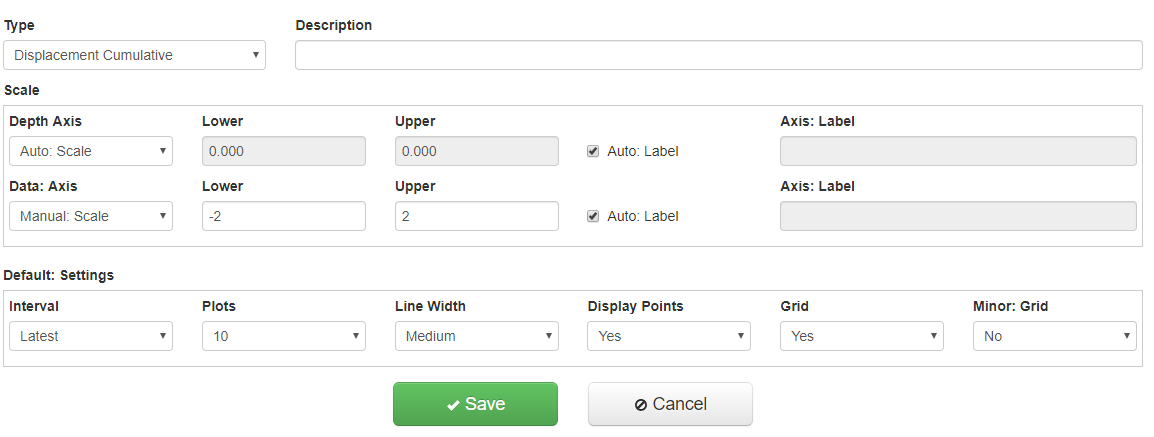This screenshot has width=1154, height=437.
Task: Open the Minor: Grid dropdown
Action: [1055, 336]
